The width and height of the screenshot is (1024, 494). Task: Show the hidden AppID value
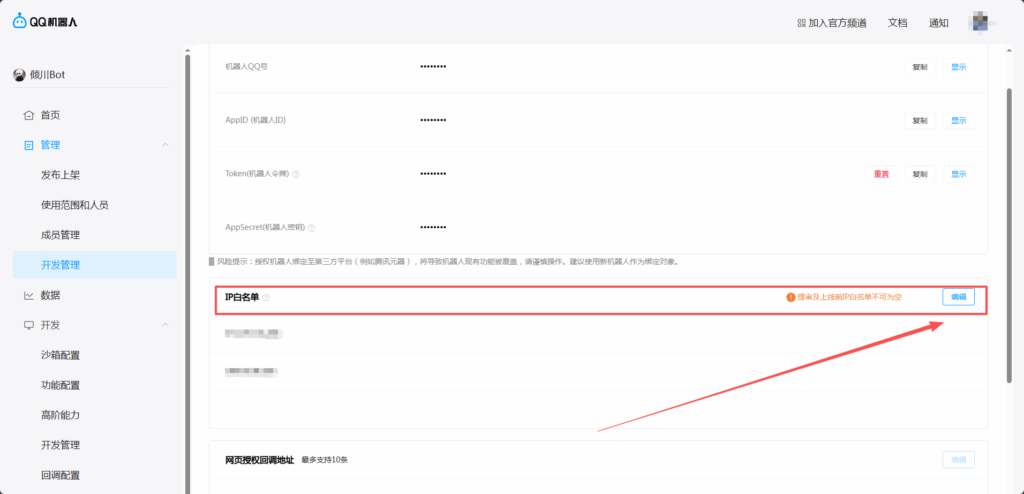tap(958, 121)
